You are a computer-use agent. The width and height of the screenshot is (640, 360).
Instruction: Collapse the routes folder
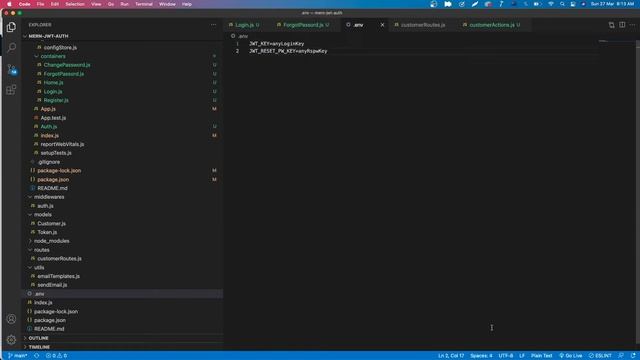coord(42,250)
